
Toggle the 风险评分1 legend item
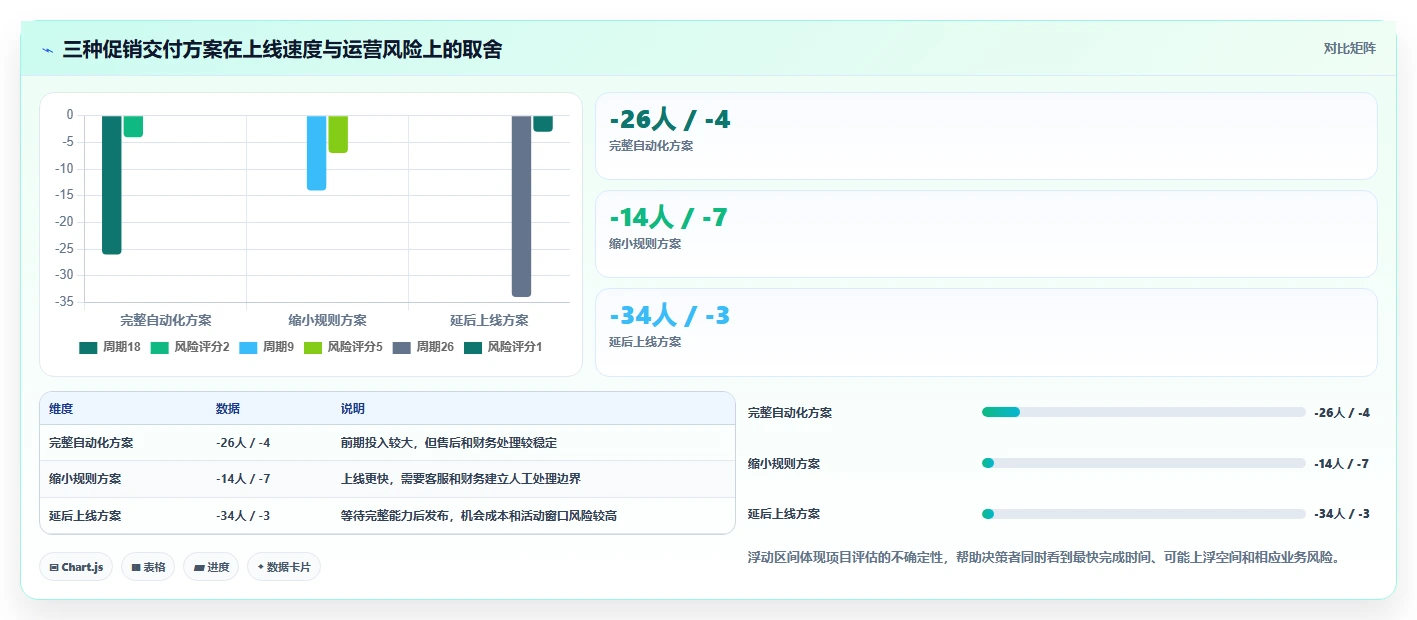pyautogui.click(x=503, y=347)
